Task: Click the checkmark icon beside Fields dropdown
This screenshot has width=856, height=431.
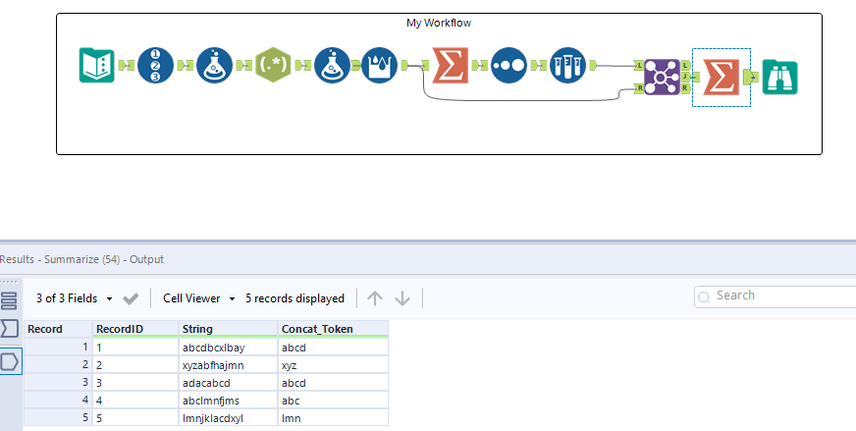Action: pyautogui.click(x=130, y=299)
